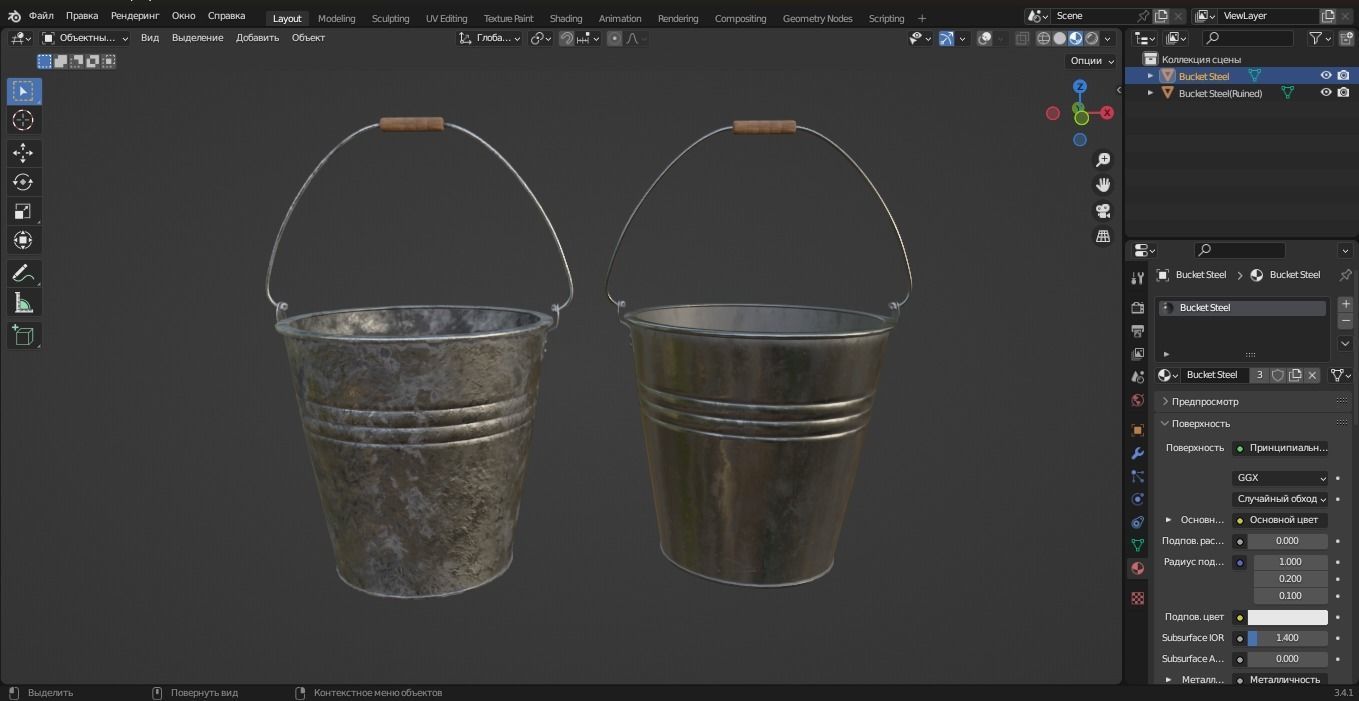Open the Object properties tab

click(1137, 430)
